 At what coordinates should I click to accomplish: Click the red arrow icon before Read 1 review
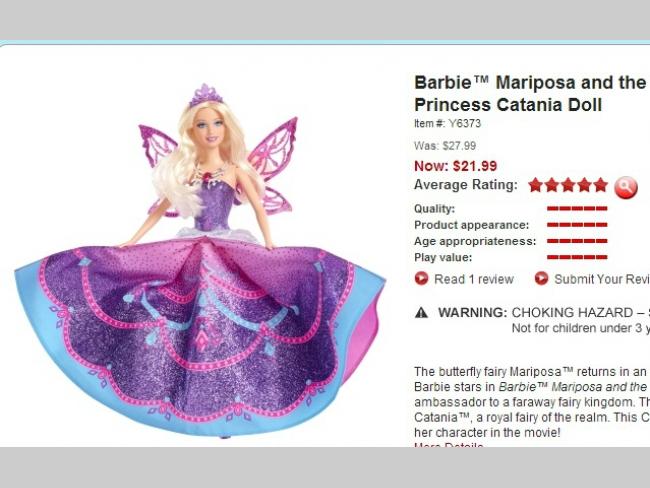click(x=421, y=279)
